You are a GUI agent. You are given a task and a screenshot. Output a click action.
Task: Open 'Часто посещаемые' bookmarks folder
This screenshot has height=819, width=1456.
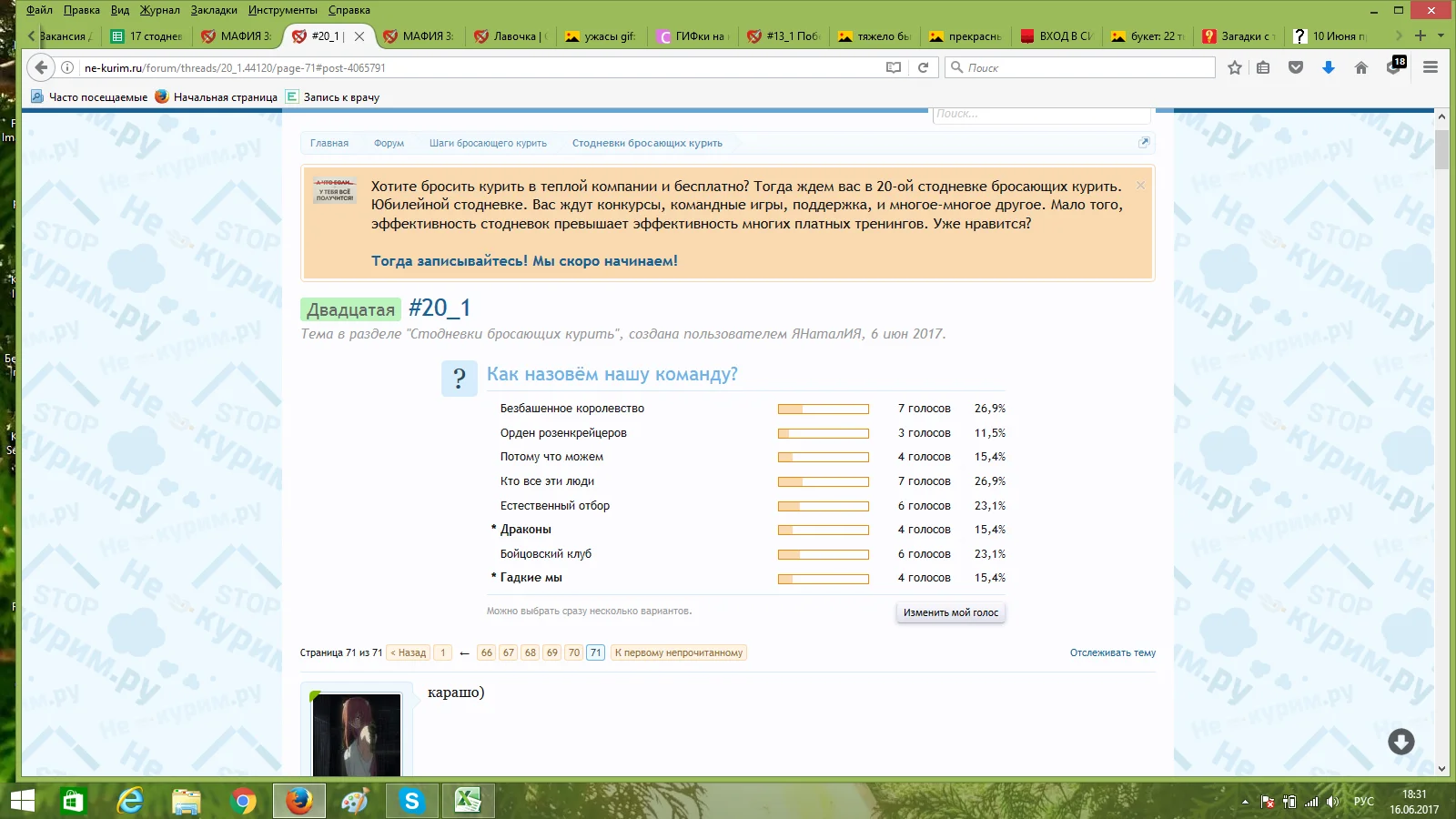[89, 97]
